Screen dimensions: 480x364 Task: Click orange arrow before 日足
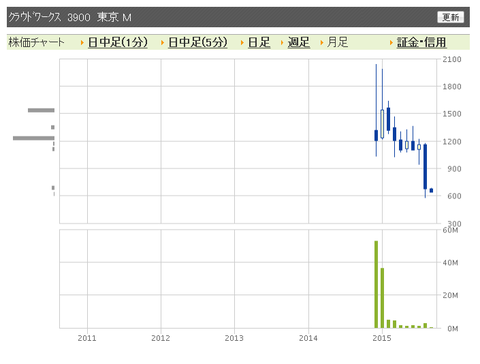pyautogui.click(x=242, y=43)
